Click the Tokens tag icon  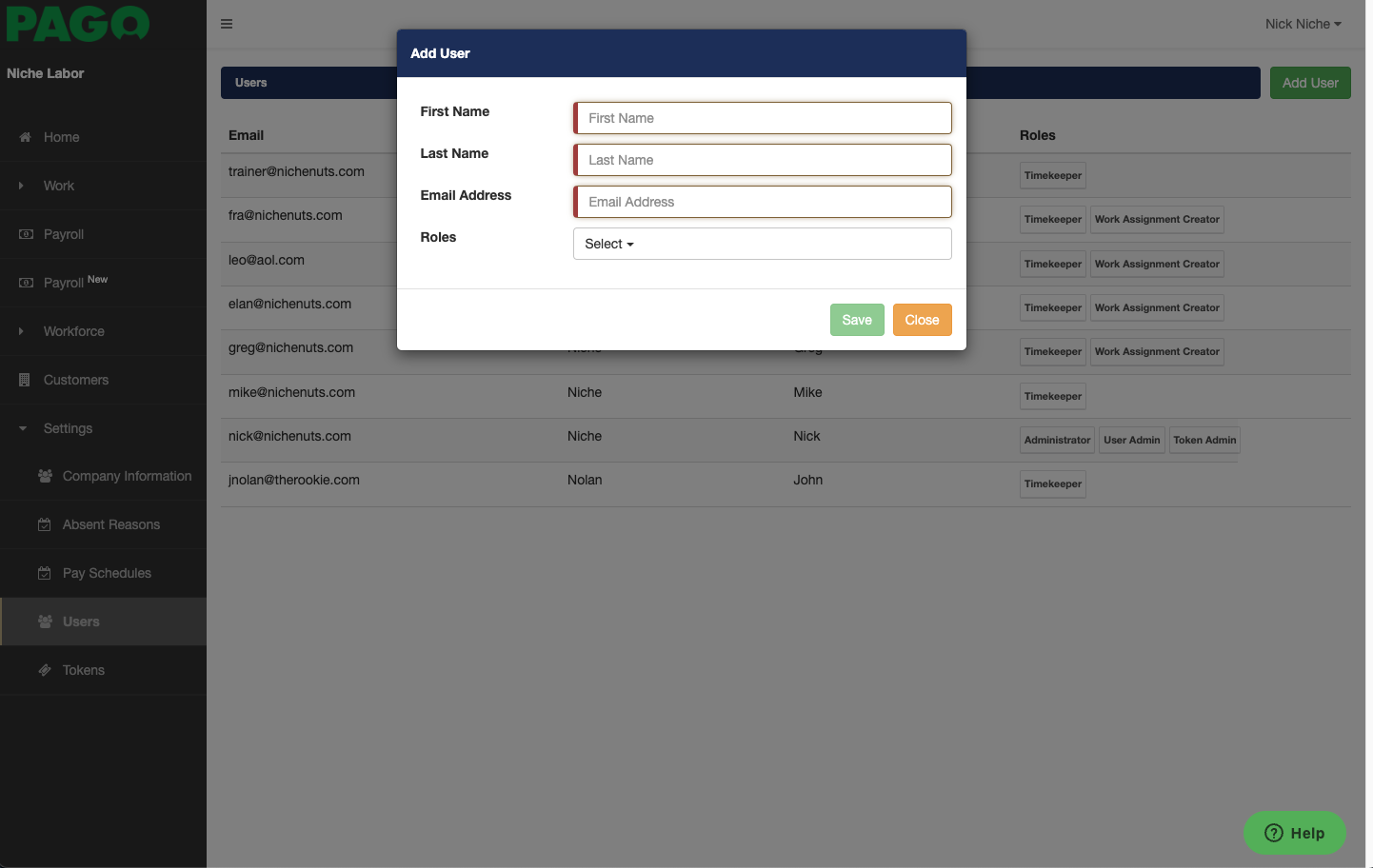(45, 670)
